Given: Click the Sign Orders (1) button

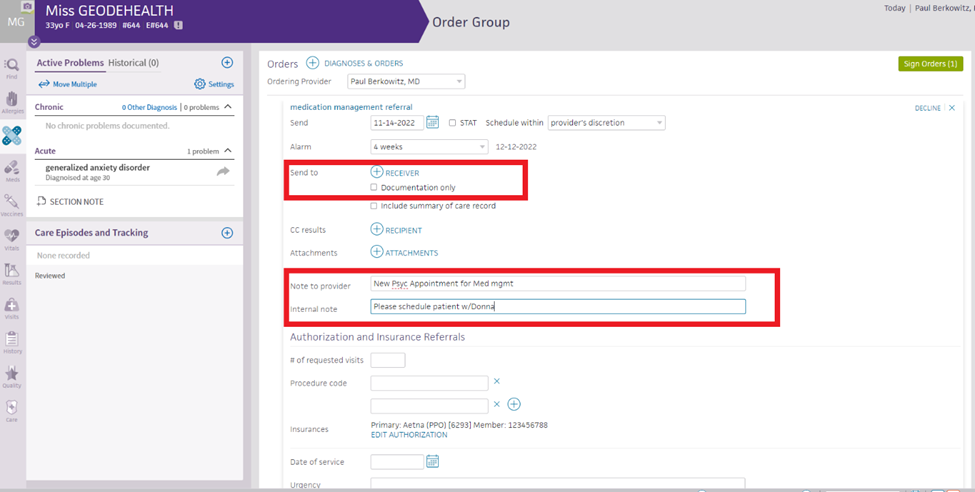Looking at the screenshot, I should tap(930, 64).
